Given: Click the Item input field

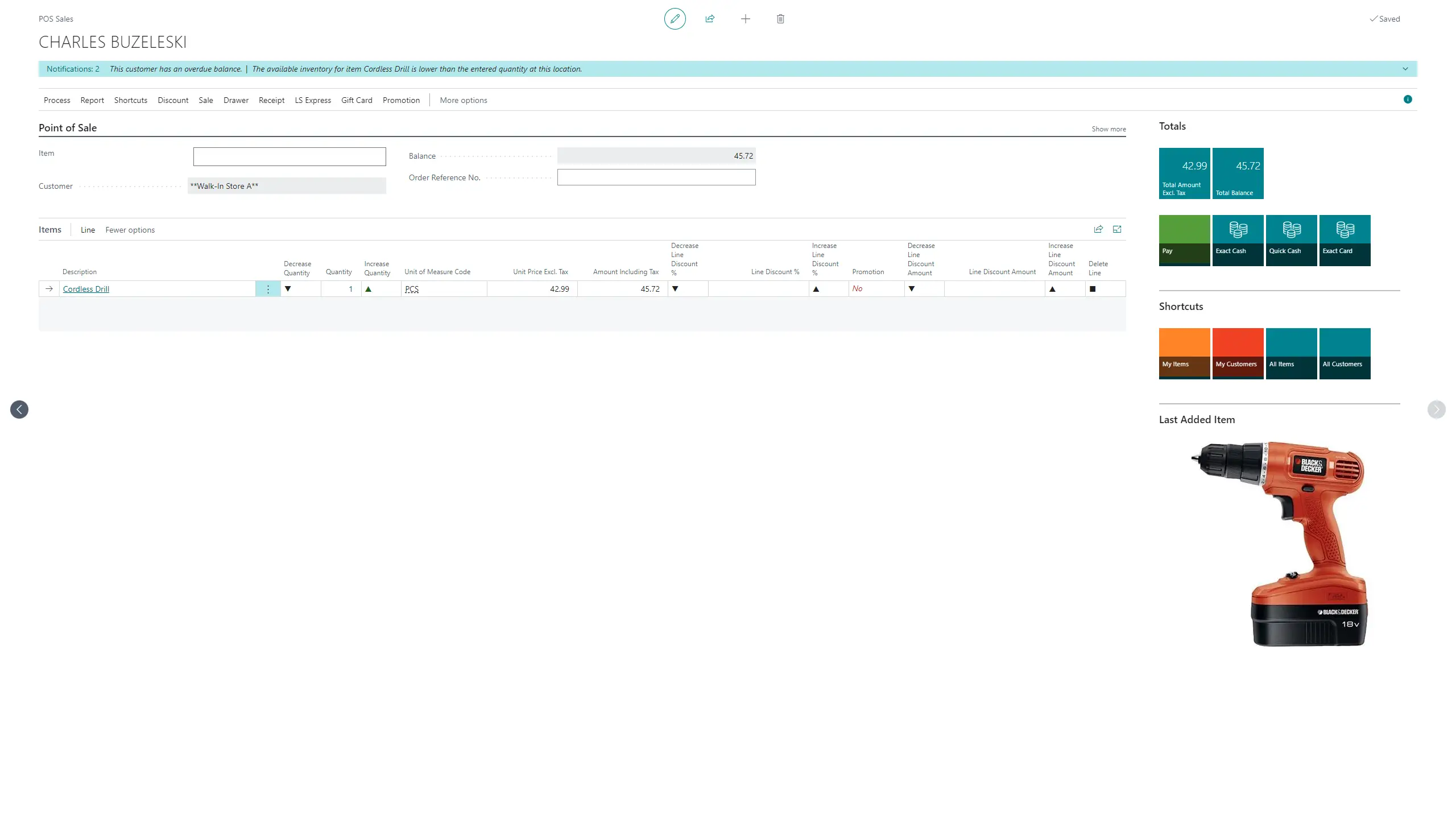Looking at the screenshot, I should click(x=289, y=156).
